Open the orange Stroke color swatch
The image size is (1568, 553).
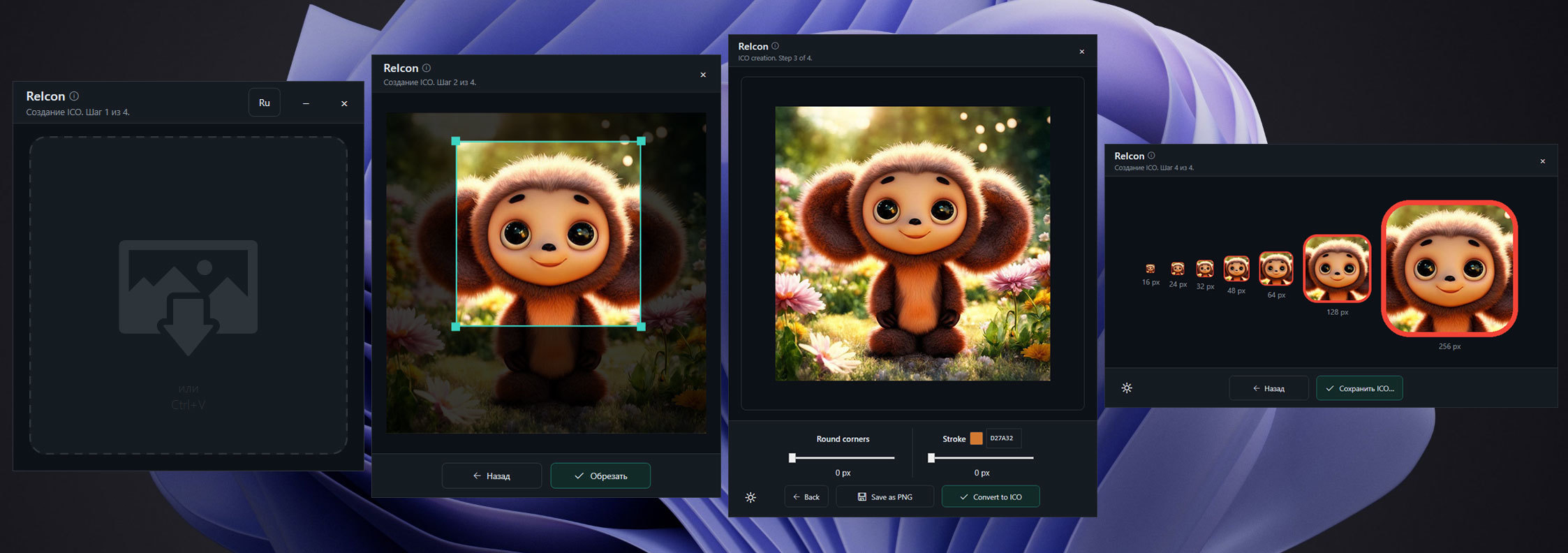pyautogui.click(x=976, y=438)
